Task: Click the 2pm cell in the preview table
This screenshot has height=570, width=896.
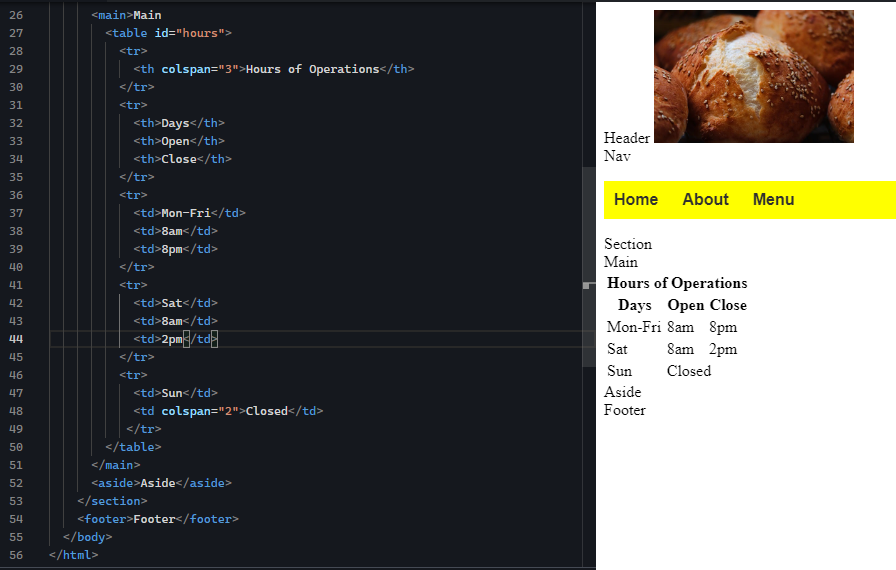Action: (x=723, y=349)
